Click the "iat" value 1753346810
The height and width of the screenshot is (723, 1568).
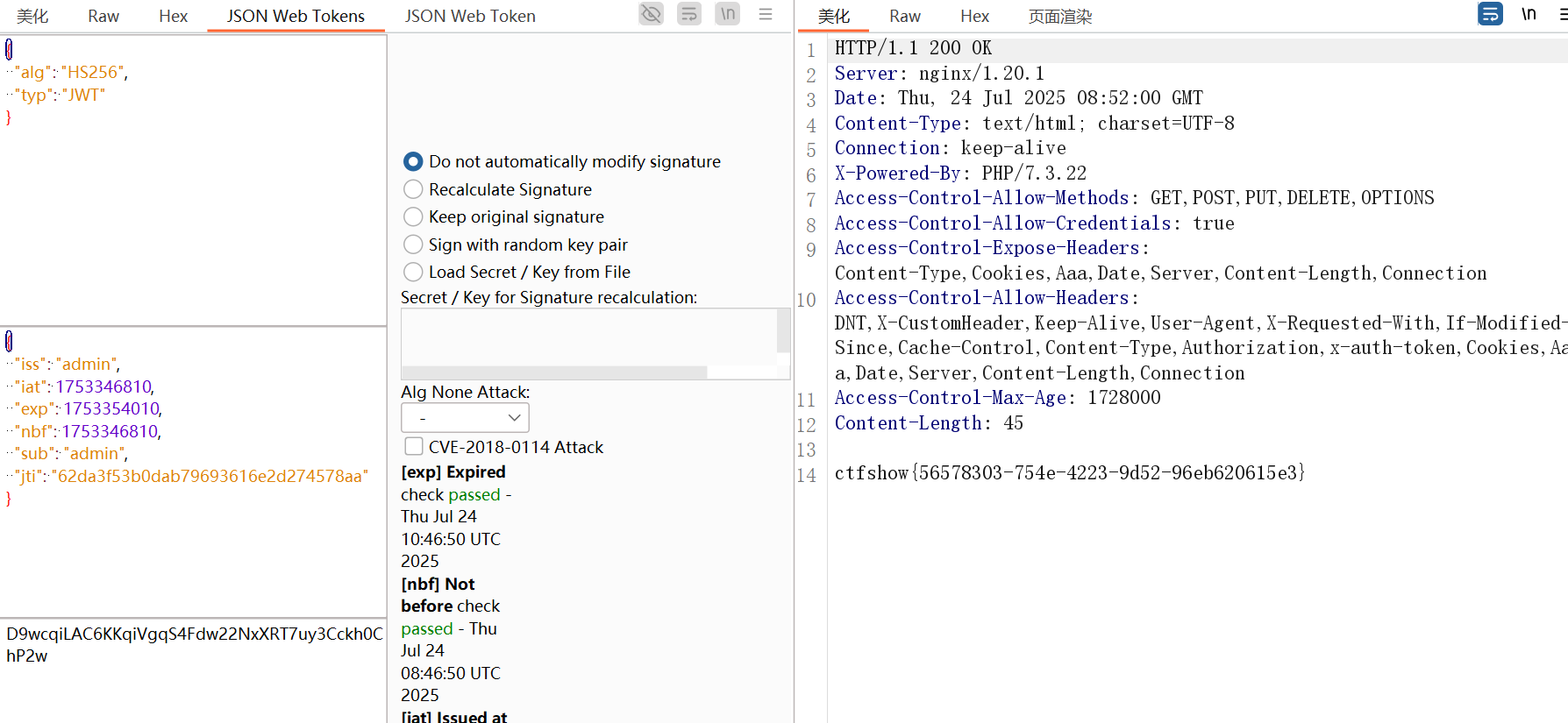click(103, 386)
